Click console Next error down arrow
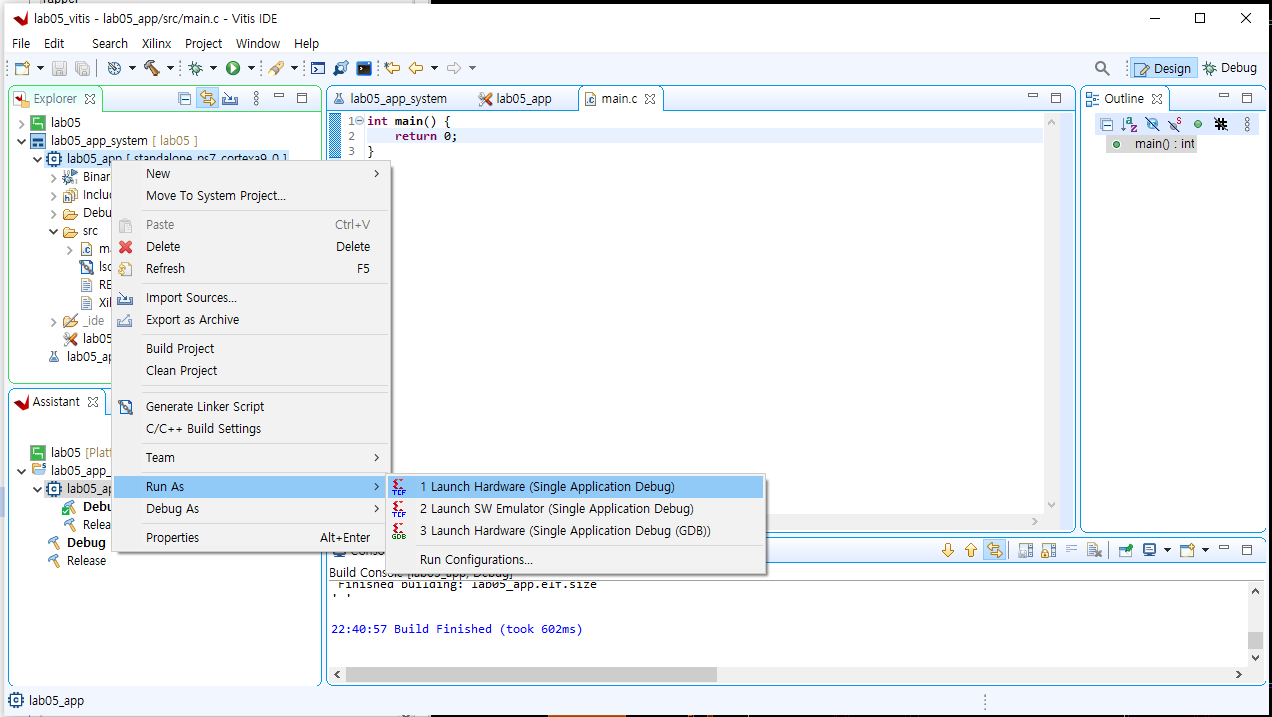Screen dimensions: 1272x717 pos(948,550)
